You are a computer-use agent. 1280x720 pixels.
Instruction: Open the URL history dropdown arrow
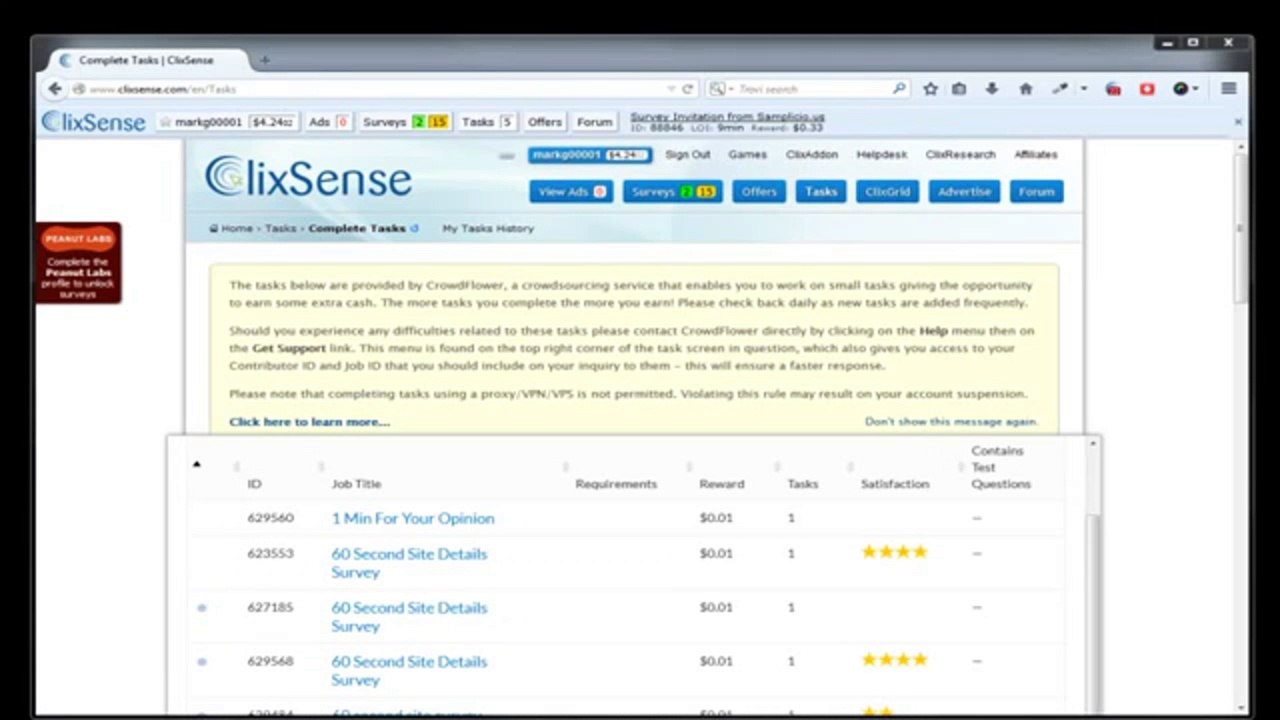671,89
